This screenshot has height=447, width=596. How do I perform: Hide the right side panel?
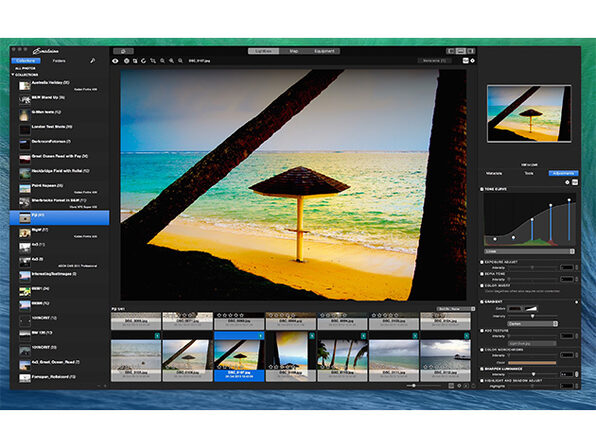point(471,51)
